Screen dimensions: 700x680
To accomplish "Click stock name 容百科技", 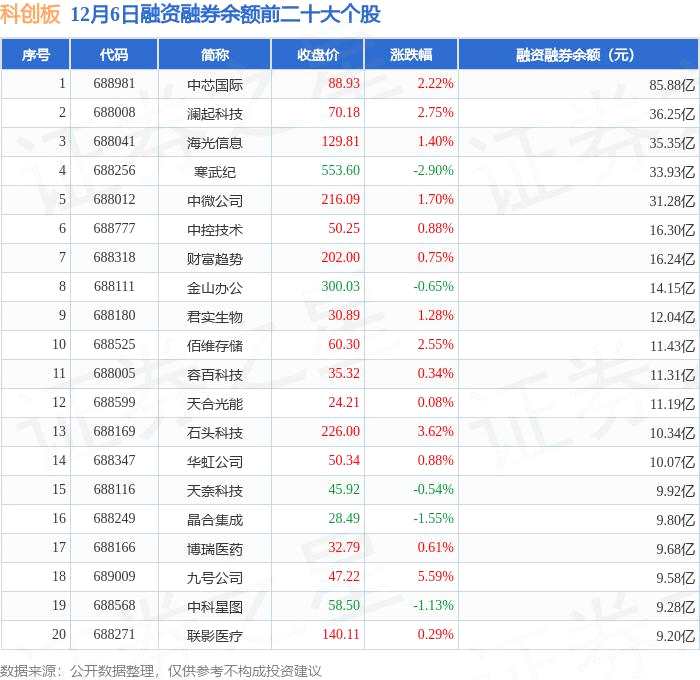I will click(215, 375).
